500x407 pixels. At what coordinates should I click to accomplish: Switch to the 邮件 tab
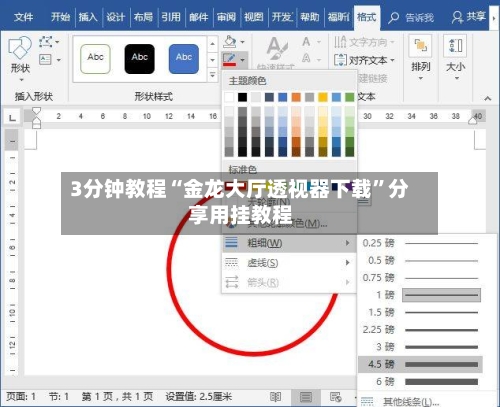pos(198,17)
